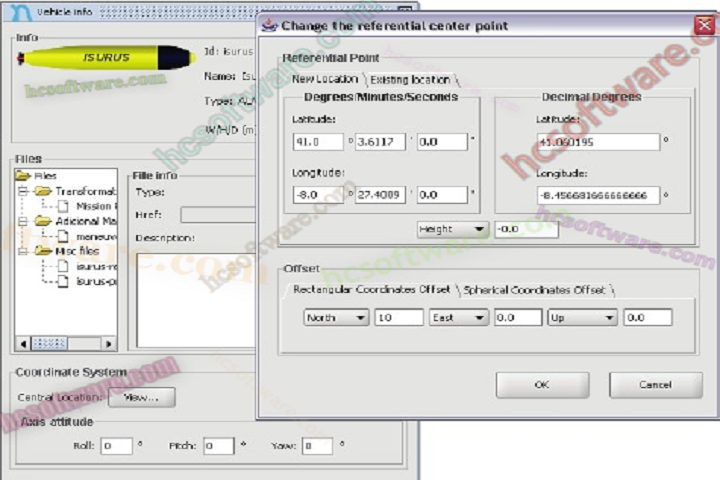
Task: Click the Cancel button
Action: click(656, 385)
